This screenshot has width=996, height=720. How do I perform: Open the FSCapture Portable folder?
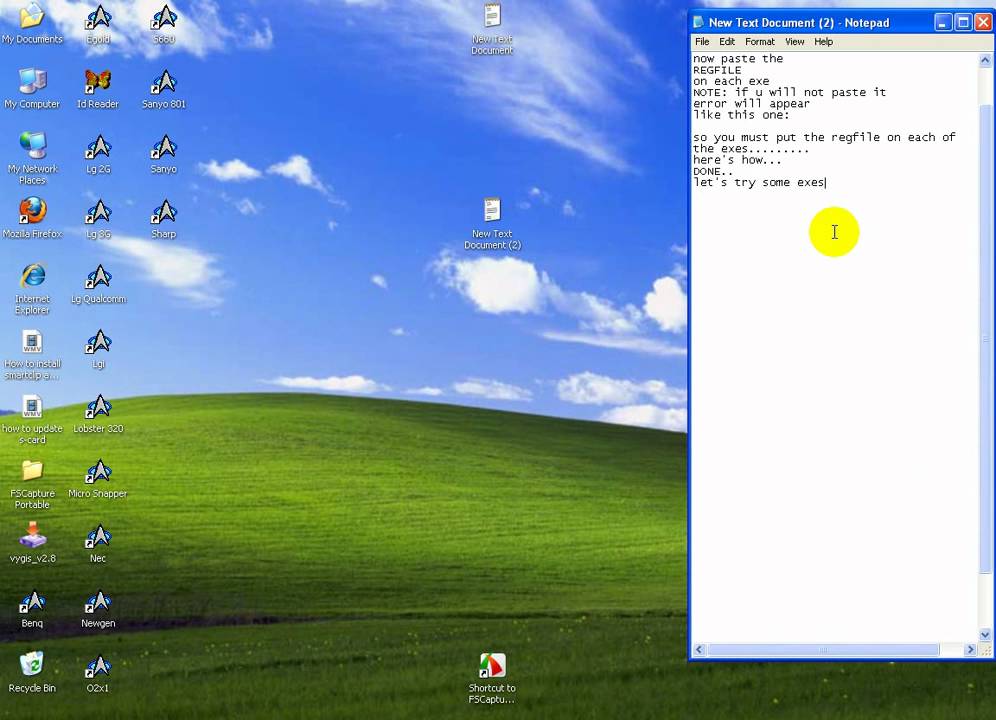point(32,484)
